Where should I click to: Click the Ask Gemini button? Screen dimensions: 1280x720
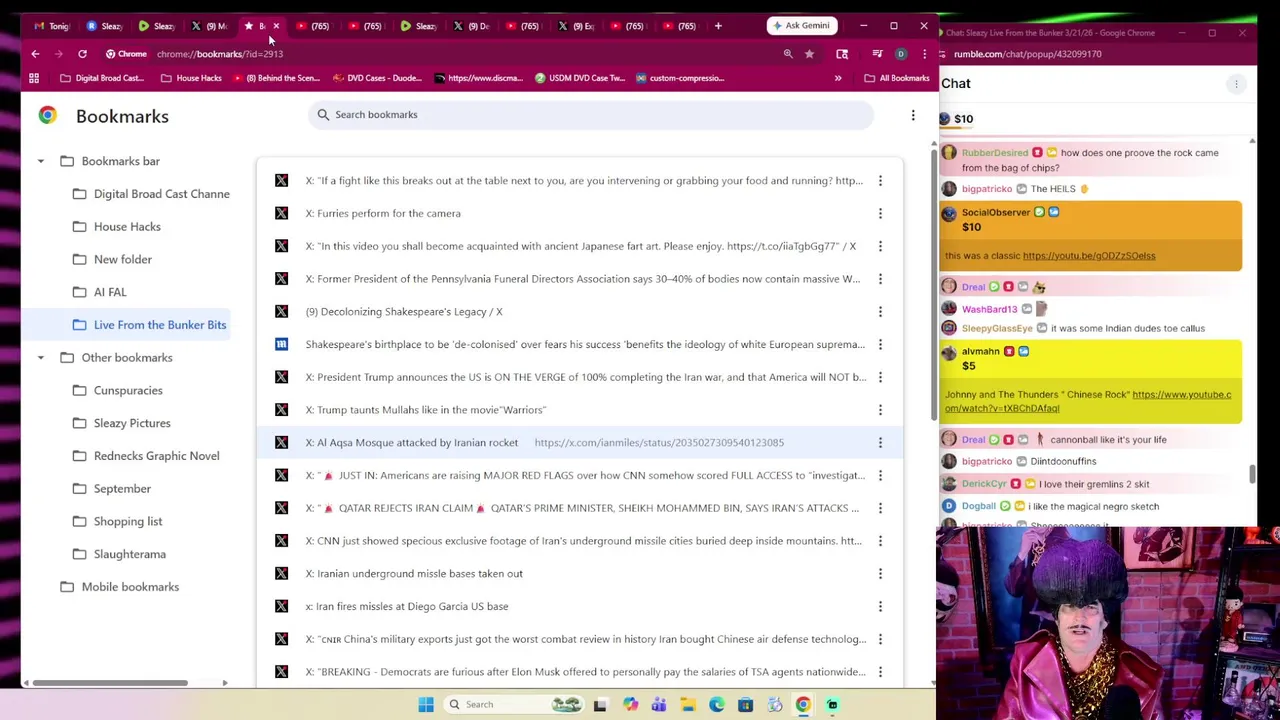(x=800, y=26)
